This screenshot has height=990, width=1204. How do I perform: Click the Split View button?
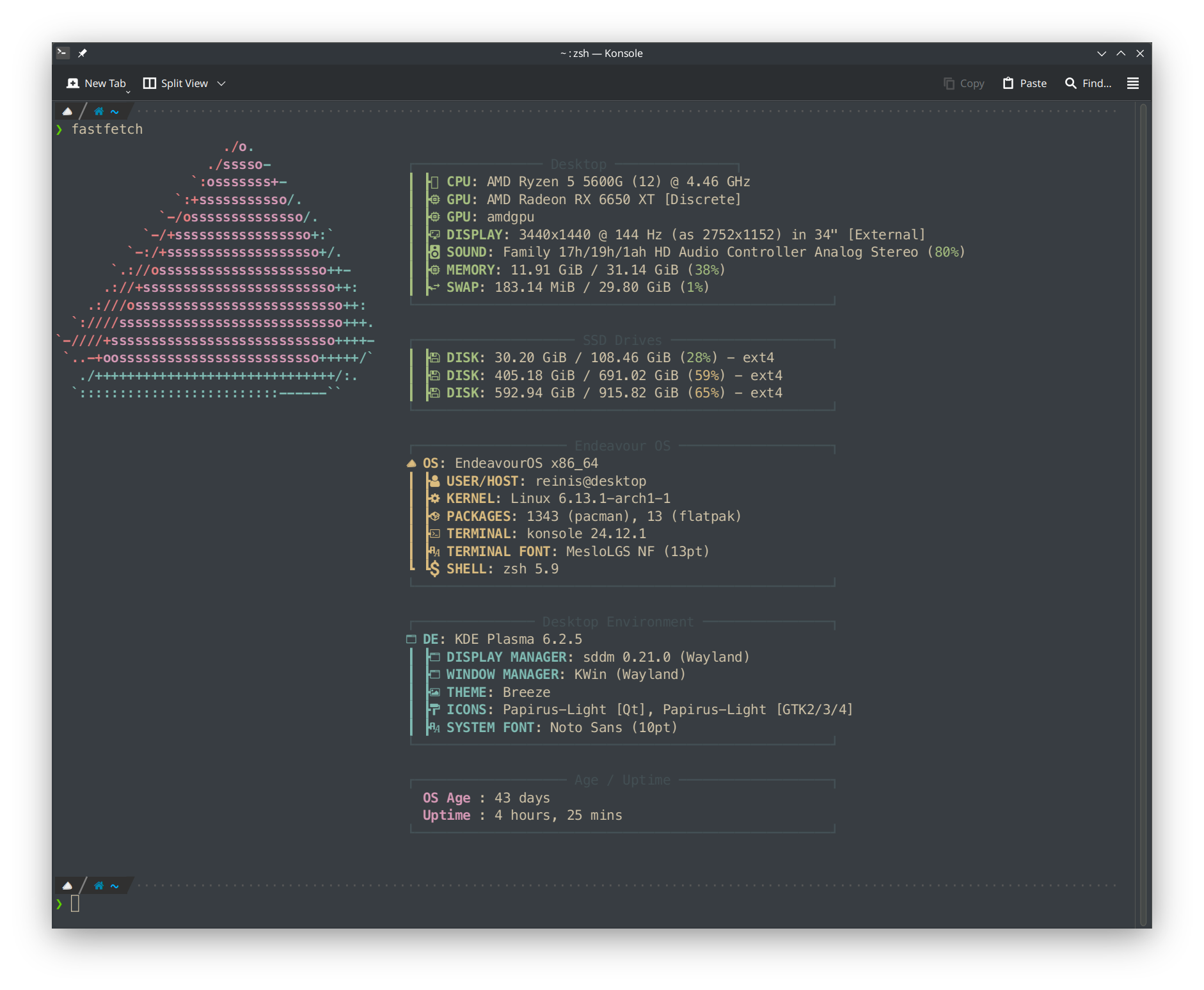176,83
